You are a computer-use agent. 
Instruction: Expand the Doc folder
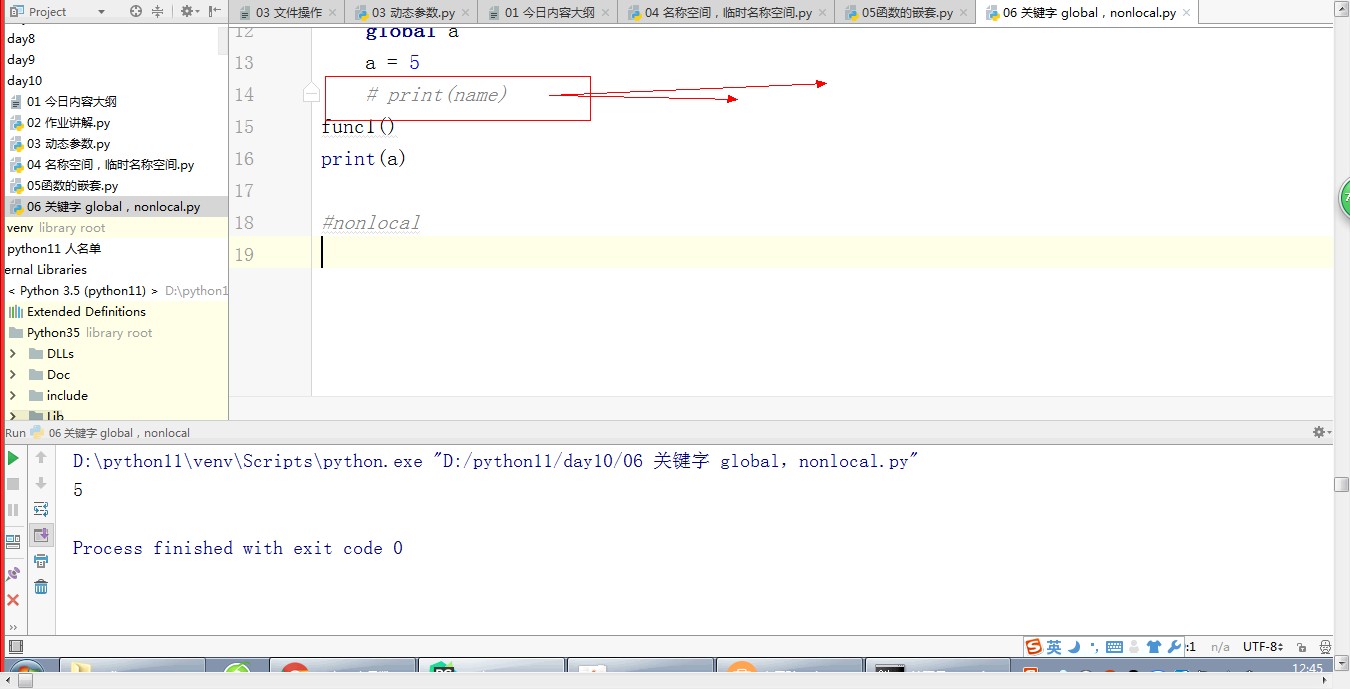point(13,374)
